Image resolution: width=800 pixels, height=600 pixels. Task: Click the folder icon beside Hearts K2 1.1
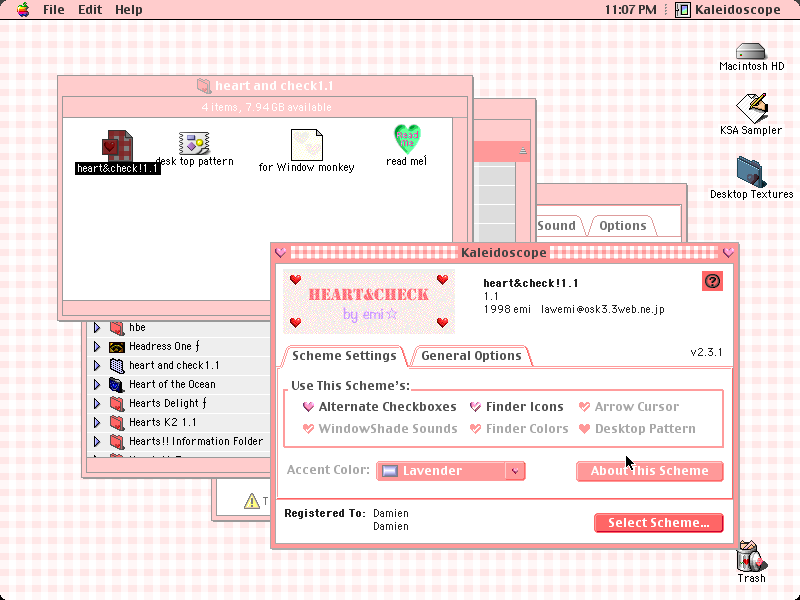(x=117, y=422)
